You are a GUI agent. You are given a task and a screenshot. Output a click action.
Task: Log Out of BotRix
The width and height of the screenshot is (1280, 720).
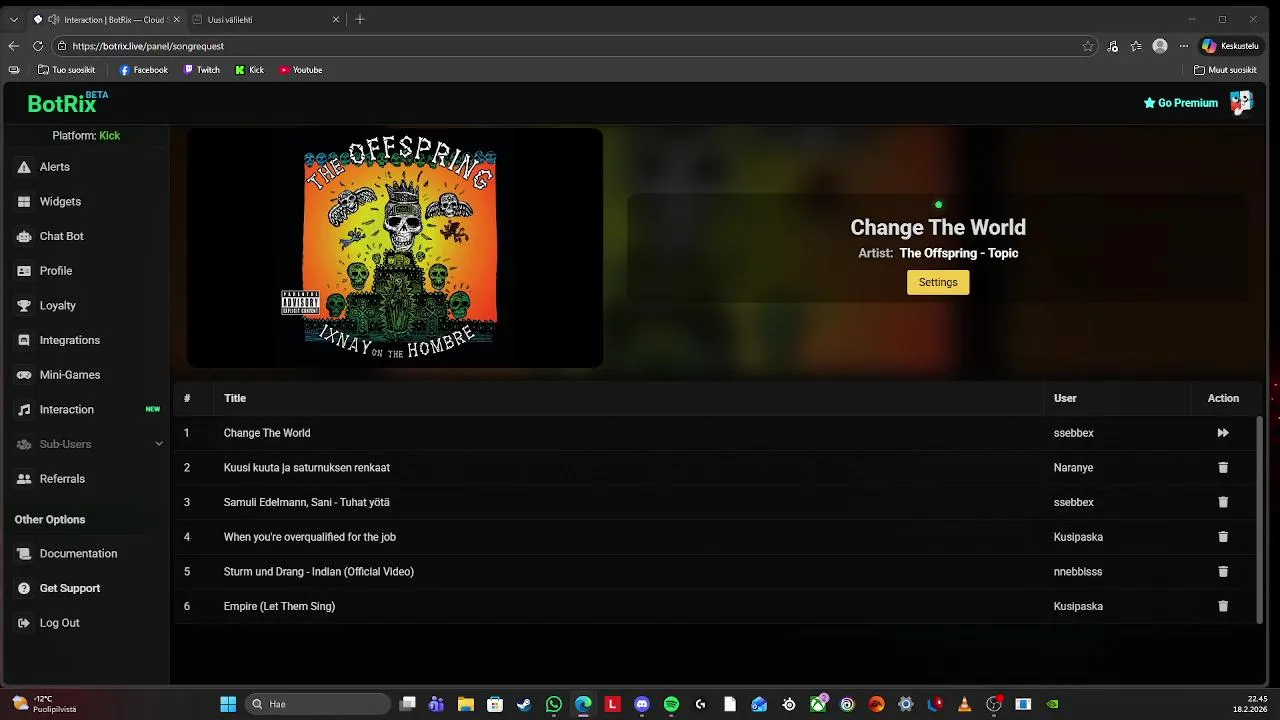[x=59, y=623]
